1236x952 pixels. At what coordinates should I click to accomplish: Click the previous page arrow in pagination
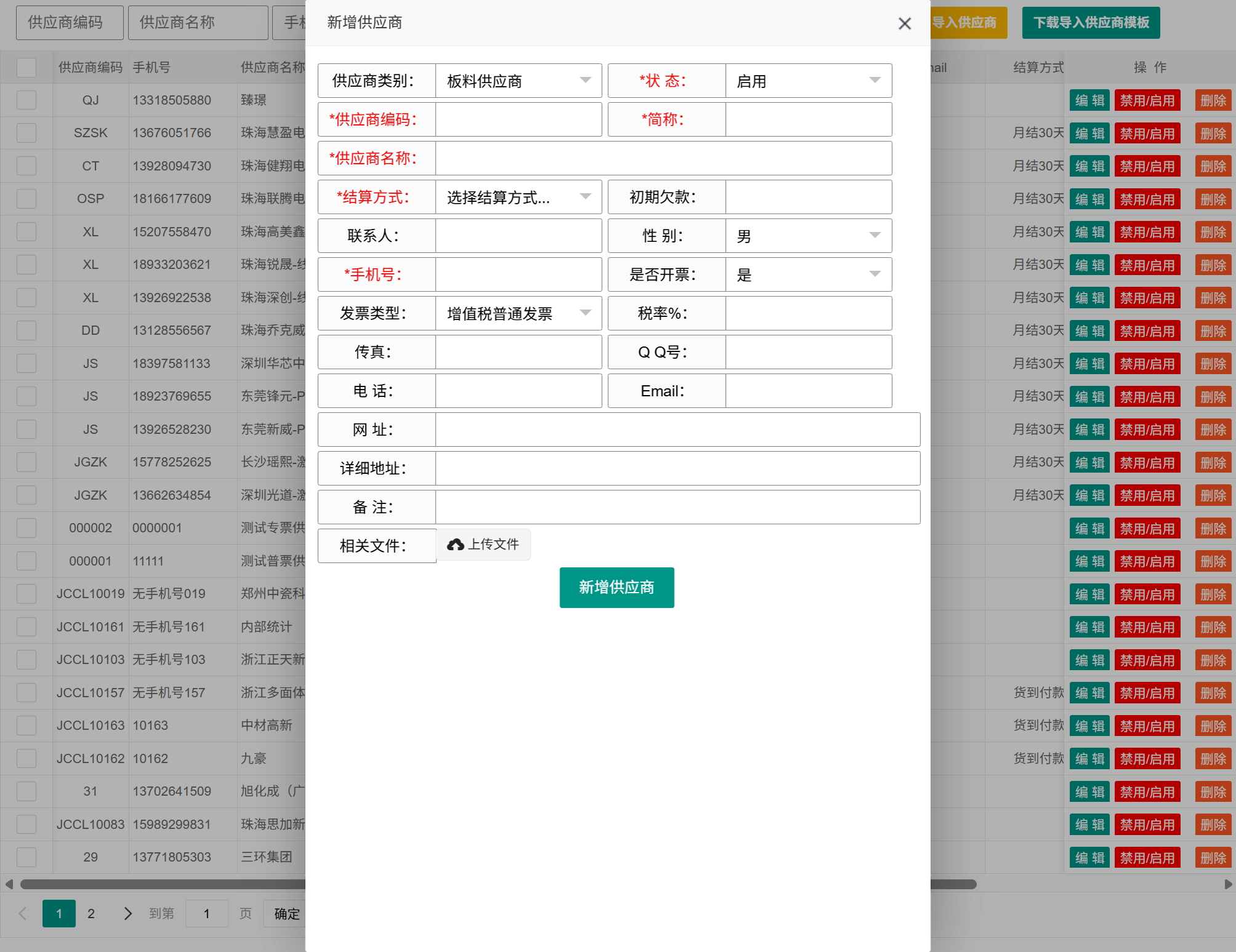pos(23,913)
